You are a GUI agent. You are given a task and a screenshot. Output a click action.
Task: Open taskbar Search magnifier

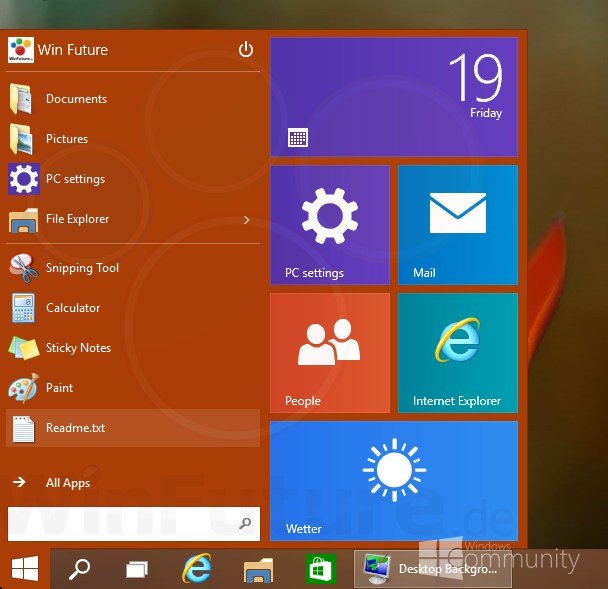(79, 569)
